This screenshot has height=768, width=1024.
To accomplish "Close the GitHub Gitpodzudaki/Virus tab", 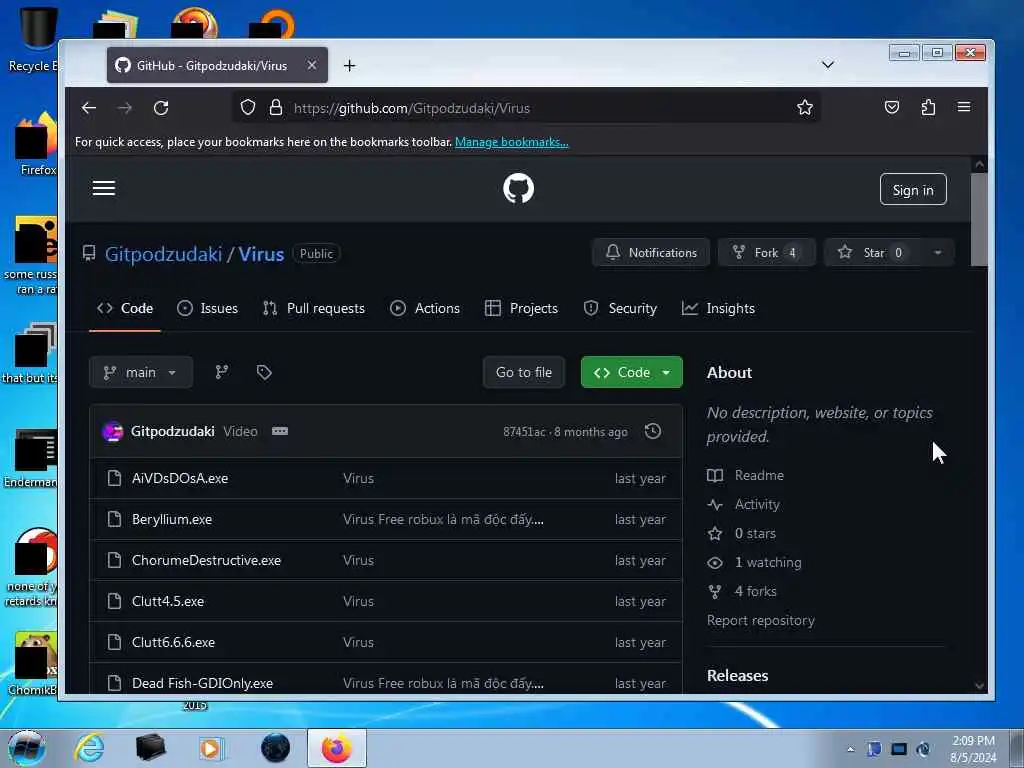I will click(312, 65).
